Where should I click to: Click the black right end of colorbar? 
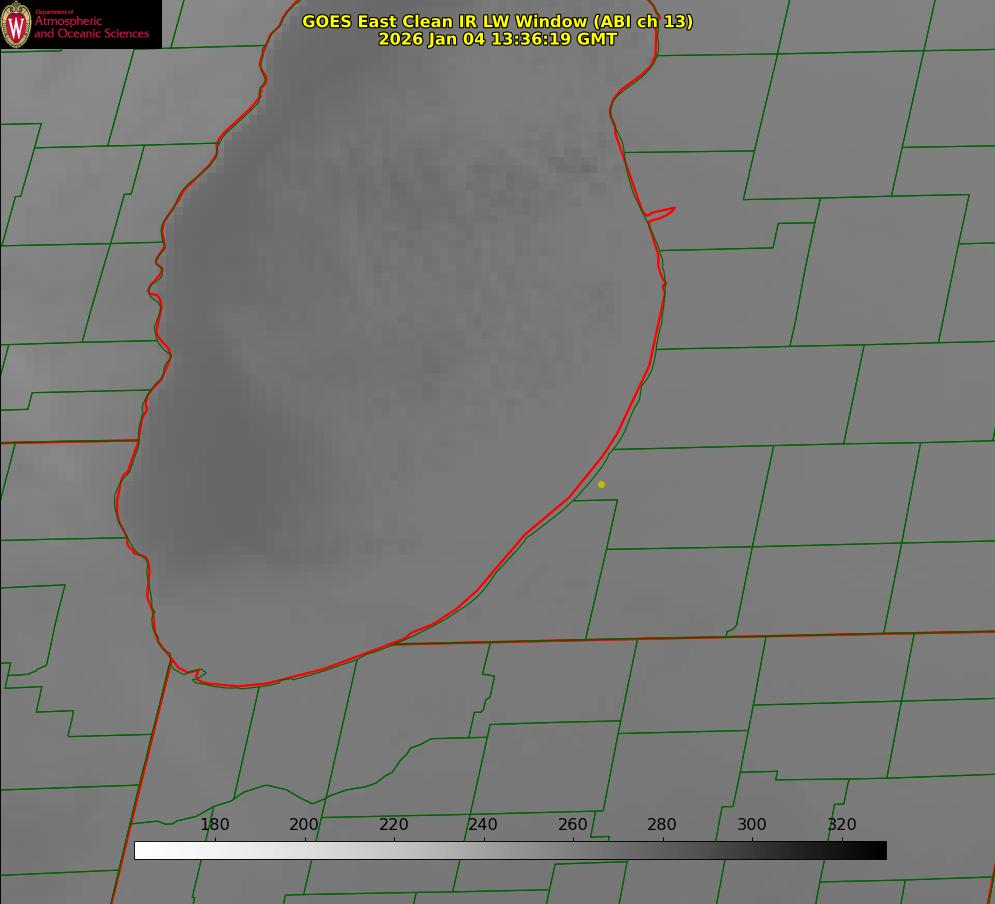tap(879, 851)
